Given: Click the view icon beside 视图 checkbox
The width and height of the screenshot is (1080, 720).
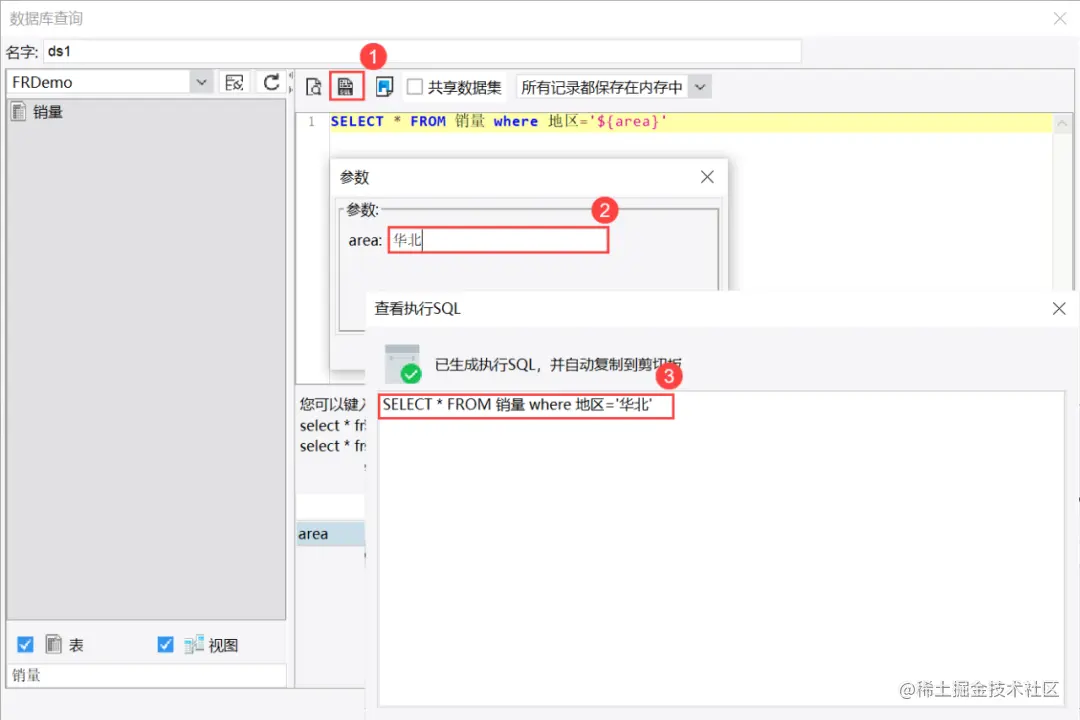Looking at the screenshot, I should pyautogui.click(x=194, y=645).
